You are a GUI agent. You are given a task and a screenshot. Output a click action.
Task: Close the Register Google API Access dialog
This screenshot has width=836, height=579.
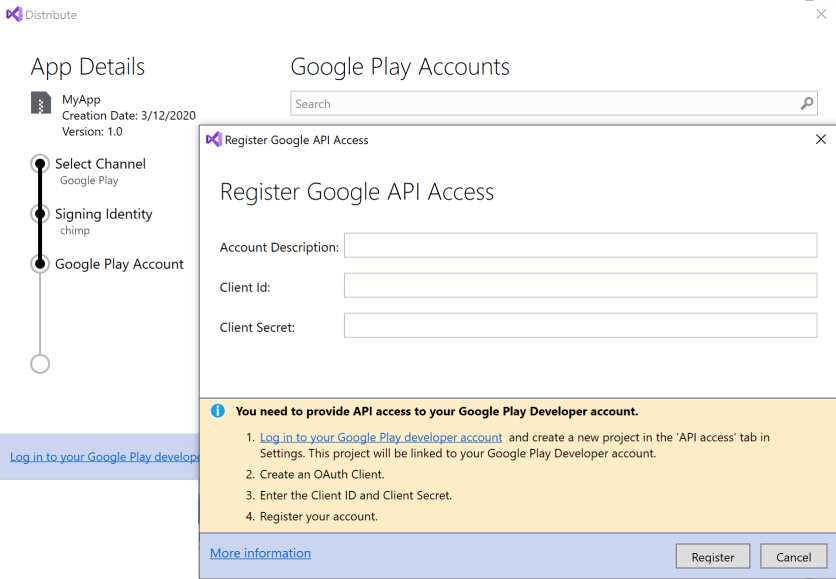(x=821, y=139)
